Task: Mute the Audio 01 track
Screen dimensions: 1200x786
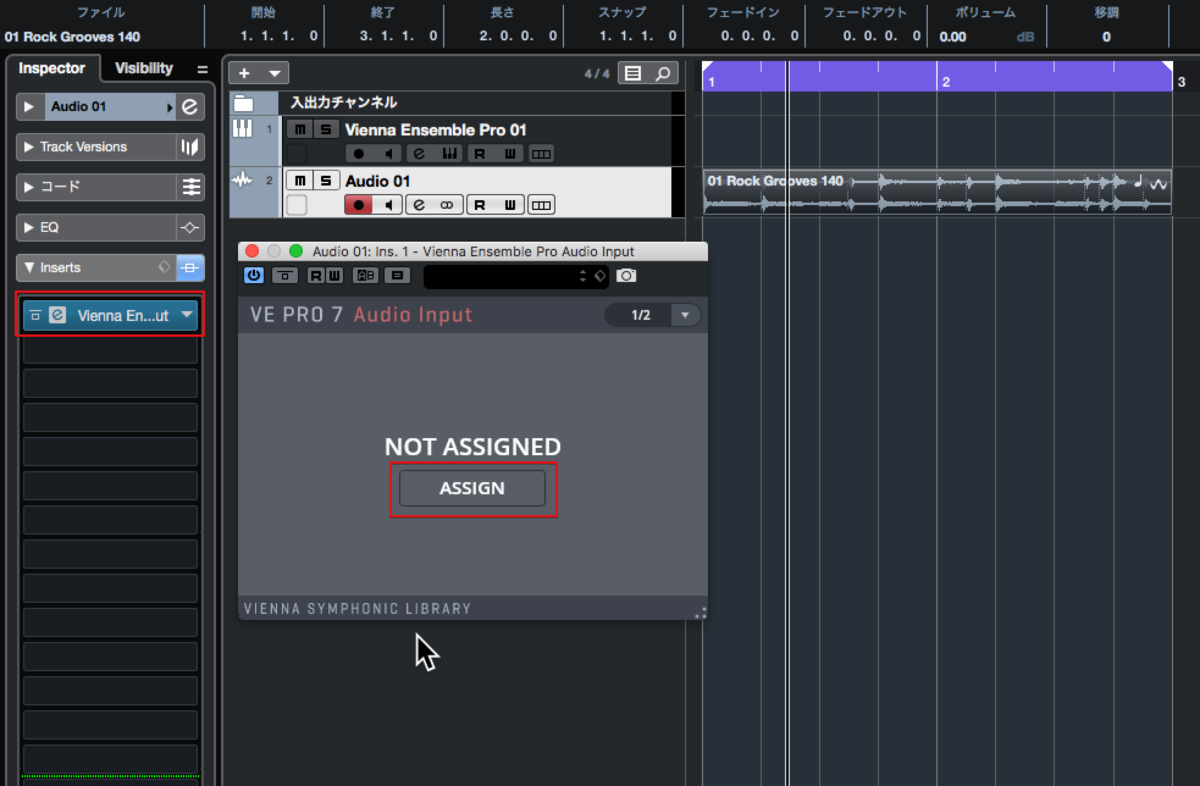Action: pyautogui.click(x=300, y=180)
